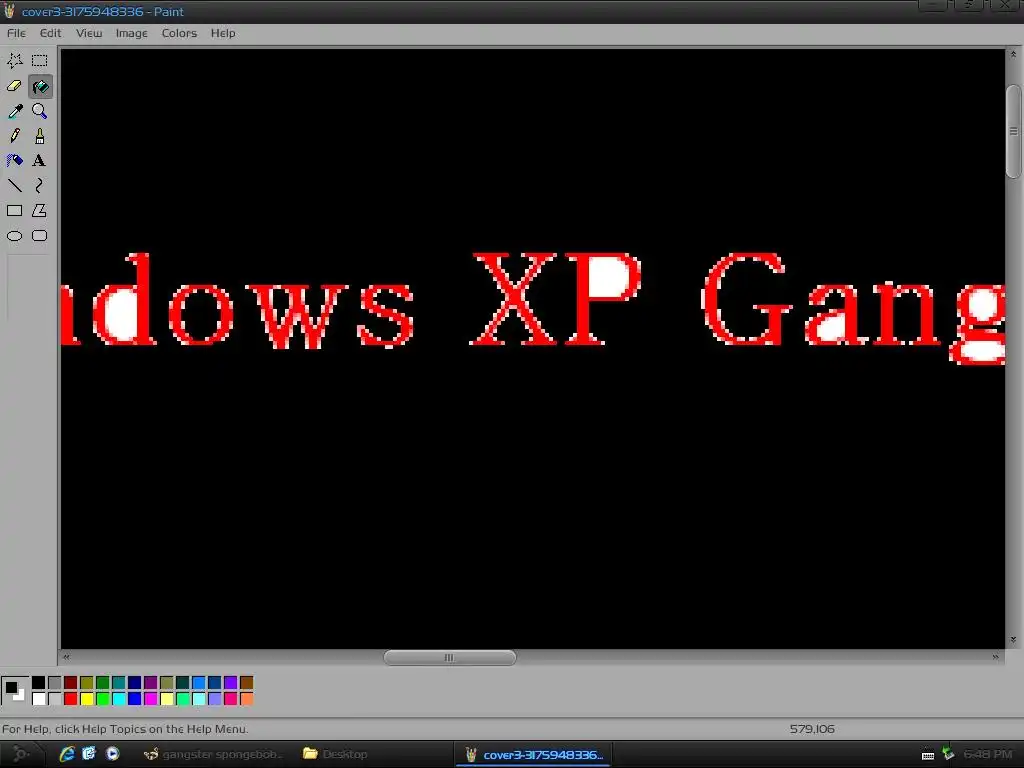
Task: Open the Edit menu
Action: [50, 33]
